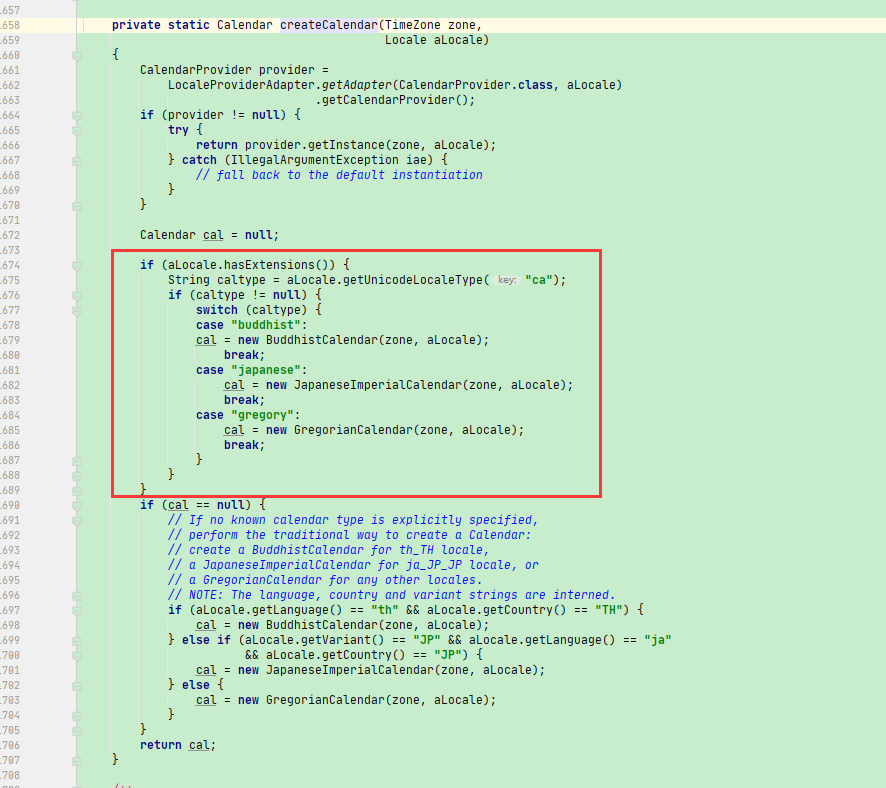Click comment 'fall back to the default instantiation'
The width and height of the screenshot is (886, 788).
tap(350, 175)
